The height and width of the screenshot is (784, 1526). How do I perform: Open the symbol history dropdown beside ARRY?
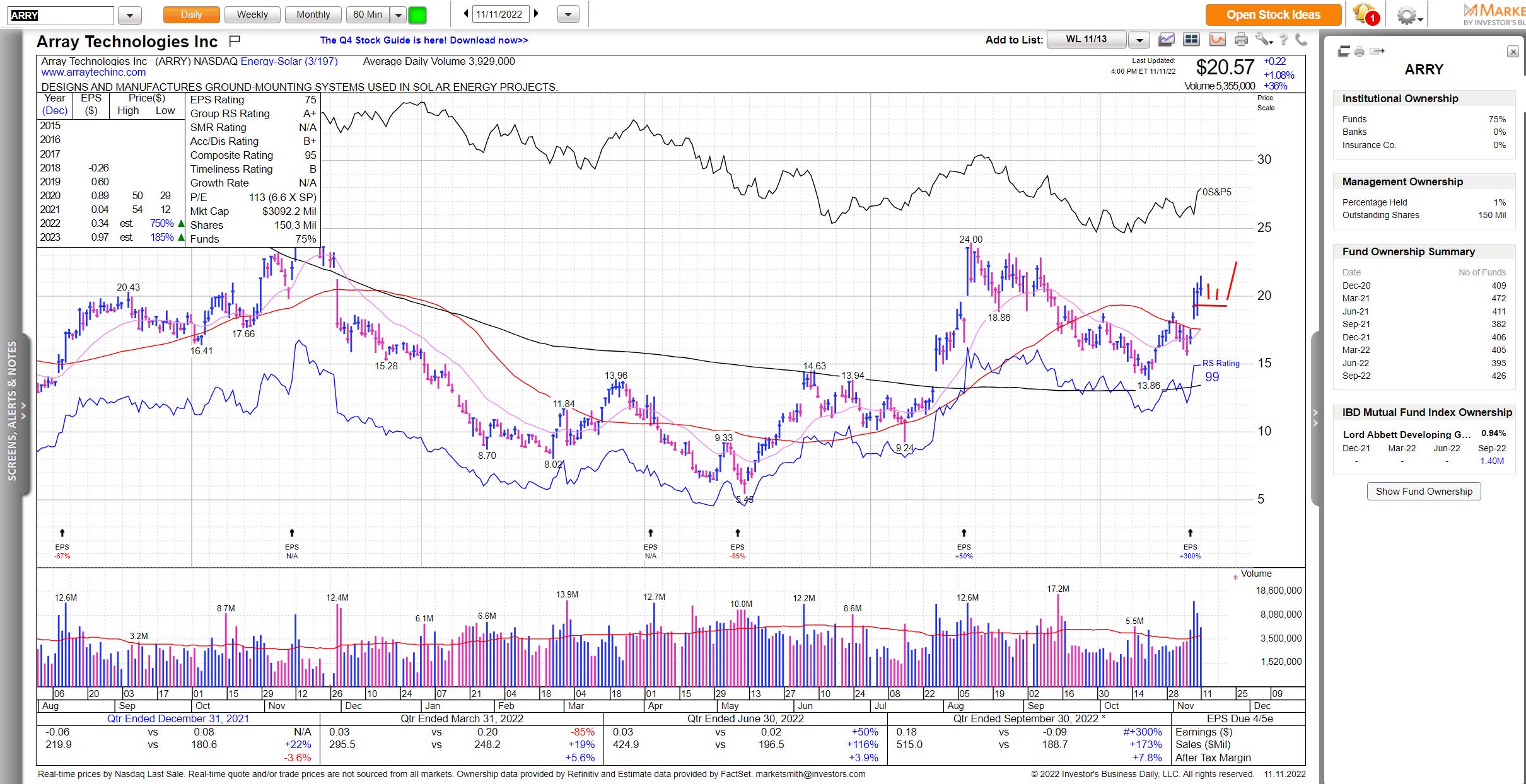(x=130, y=15)
